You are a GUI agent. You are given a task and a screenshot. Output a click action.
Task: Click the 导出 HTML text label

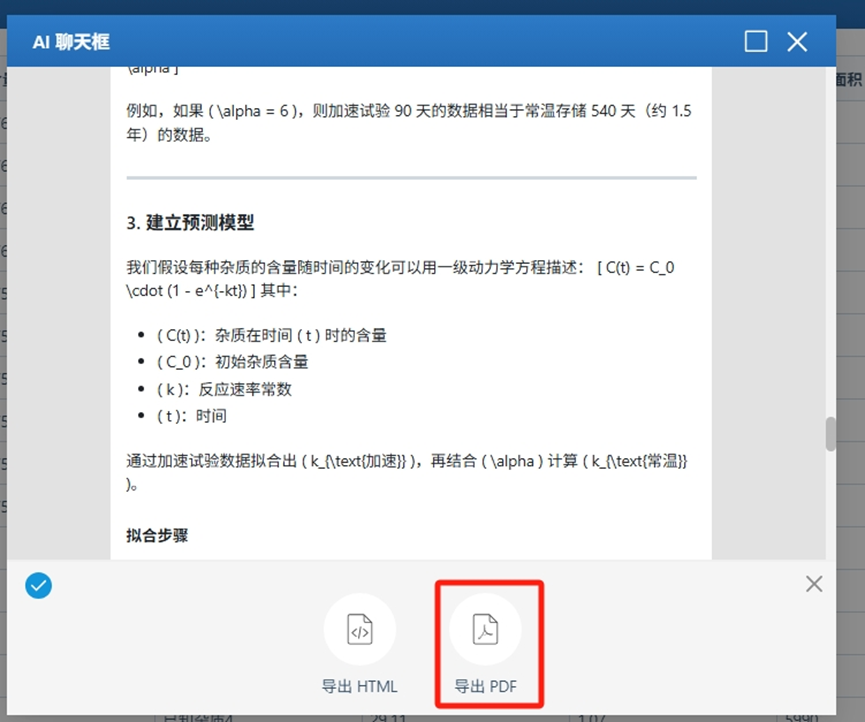(359, 687)
